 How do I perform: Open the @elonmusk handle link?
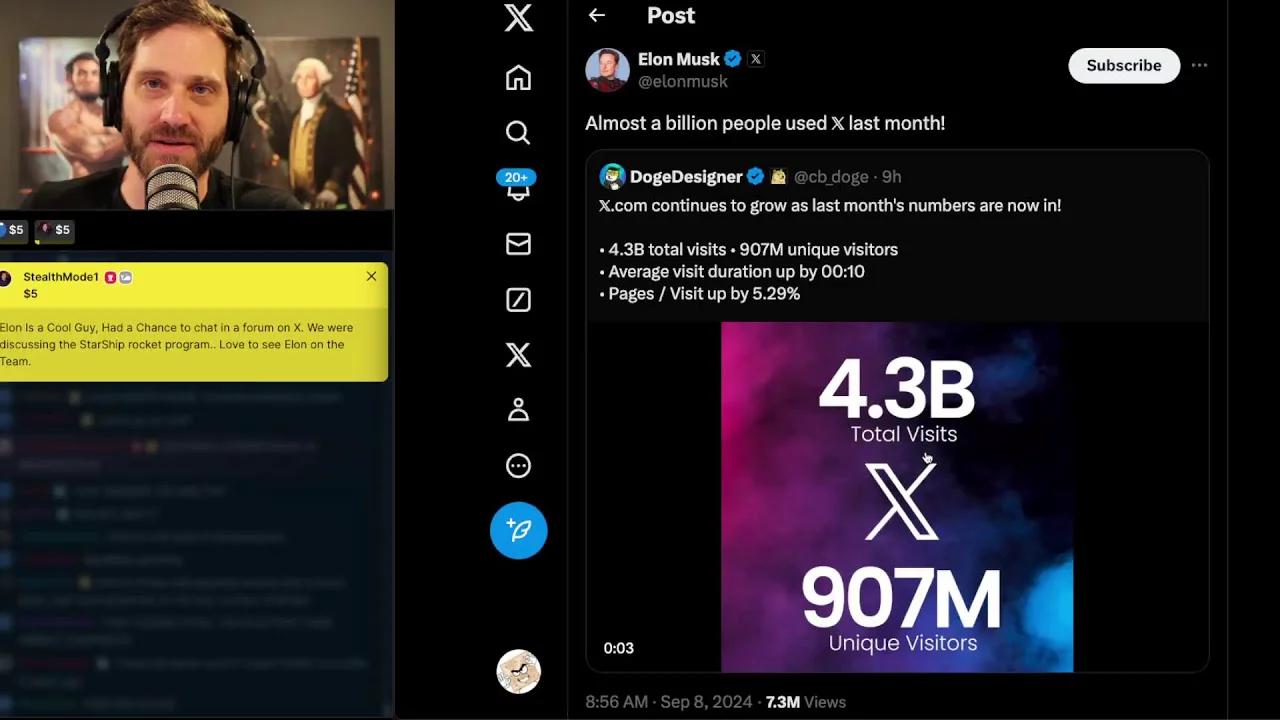tap(683, 82)
